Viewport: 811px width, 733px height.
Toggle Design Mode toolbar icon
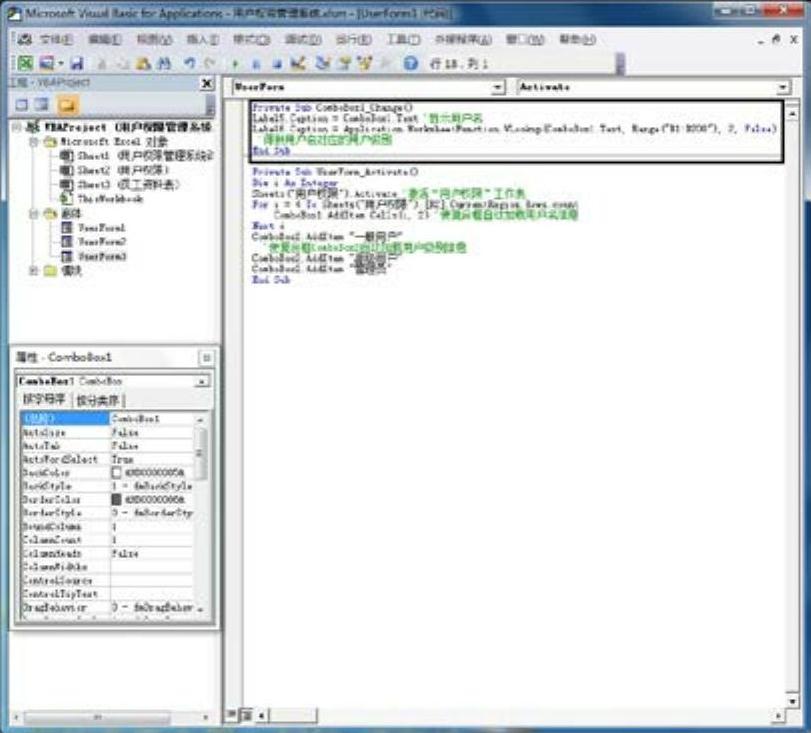coord(298,64)
